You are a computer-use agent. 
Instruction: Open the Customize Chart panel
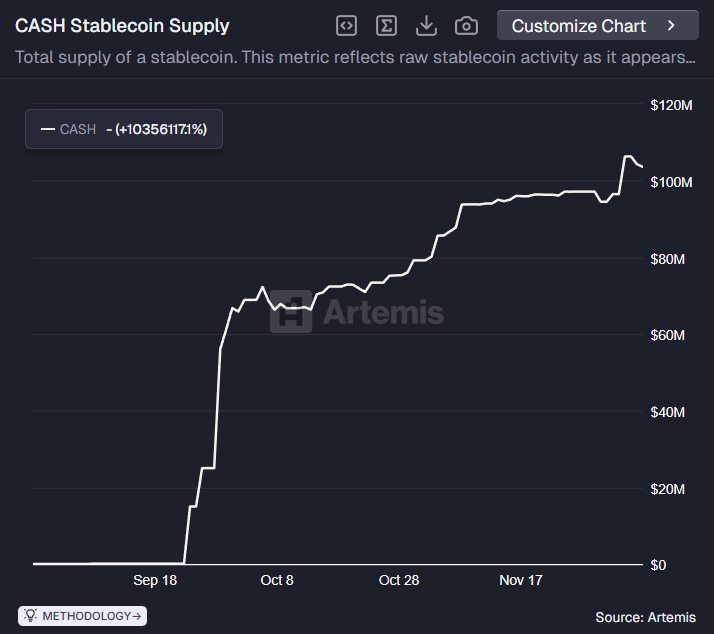pos(579,26)
